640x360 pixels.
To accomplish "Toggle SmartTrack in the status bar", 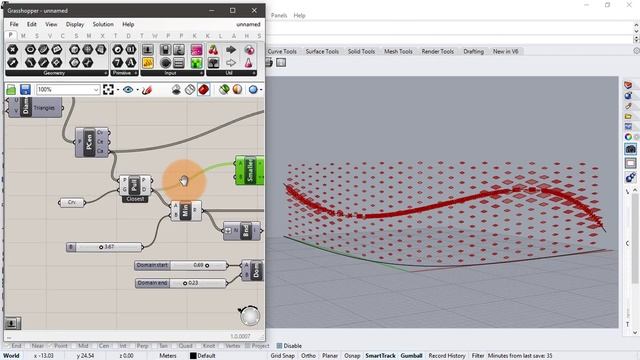I will tap(380, 356).
